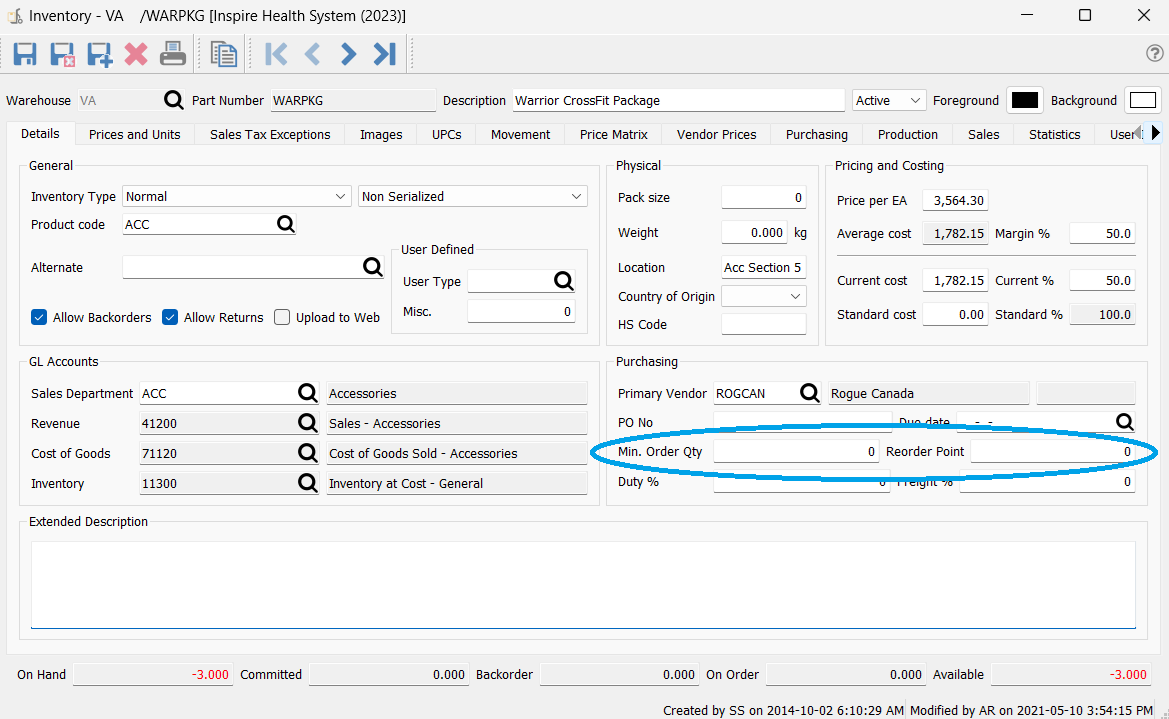Delete record with the red X icon
The height and width of the screenshot is (719, 1169).
point(136,54)
